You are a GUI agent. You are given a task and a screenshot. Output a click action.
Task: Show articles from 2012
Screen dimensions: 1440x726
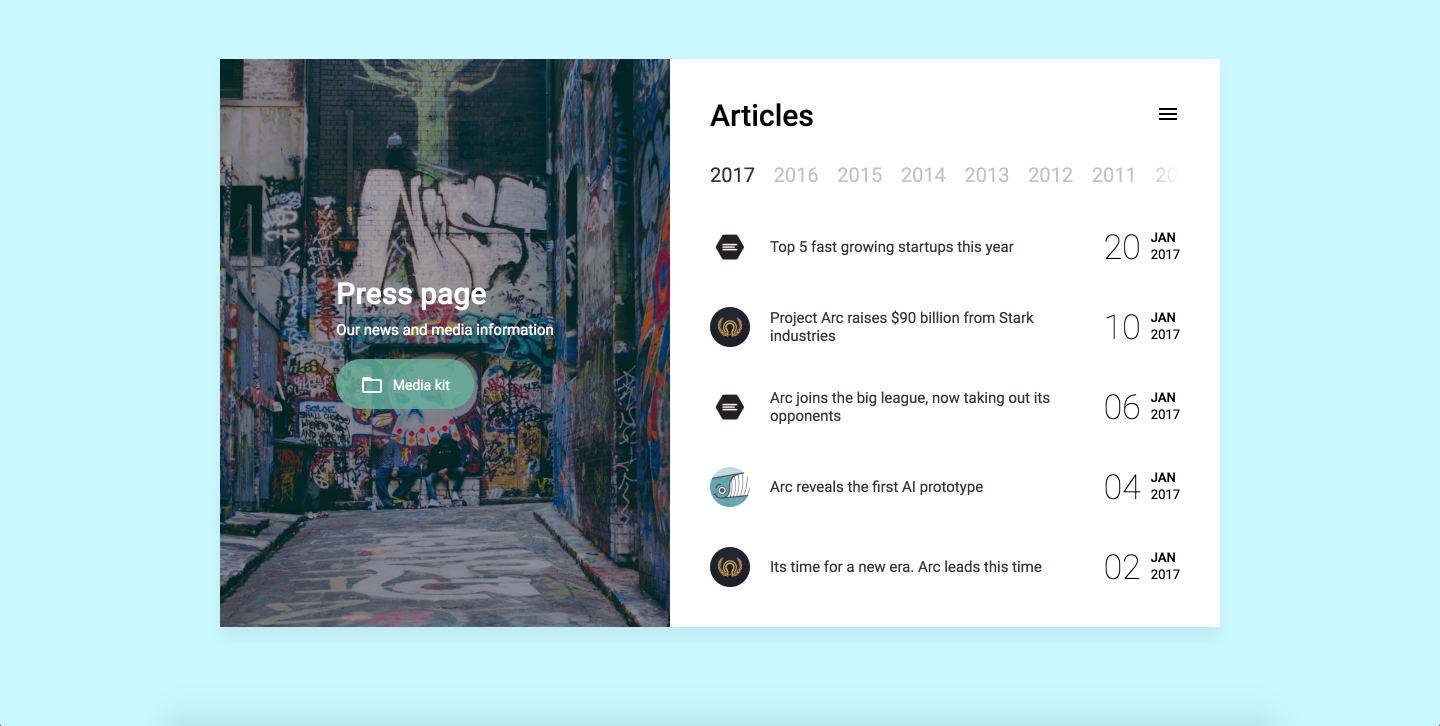click(1050, 175)
